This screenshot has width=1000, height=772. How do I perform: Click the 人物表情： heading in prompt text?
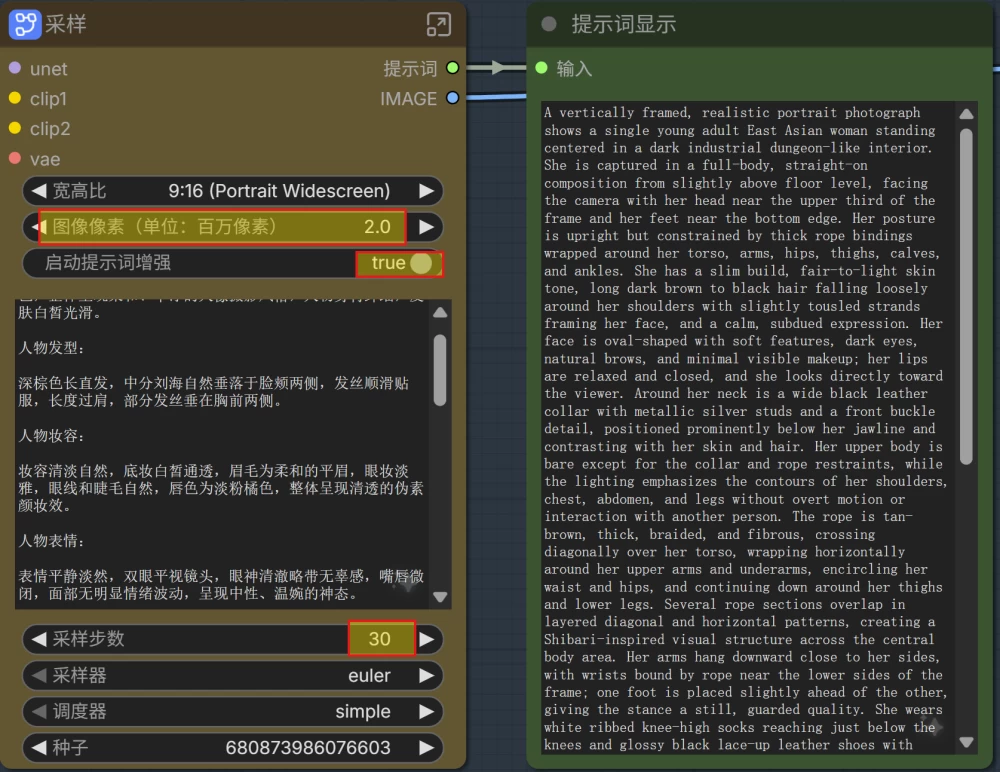tap(52, 541)
